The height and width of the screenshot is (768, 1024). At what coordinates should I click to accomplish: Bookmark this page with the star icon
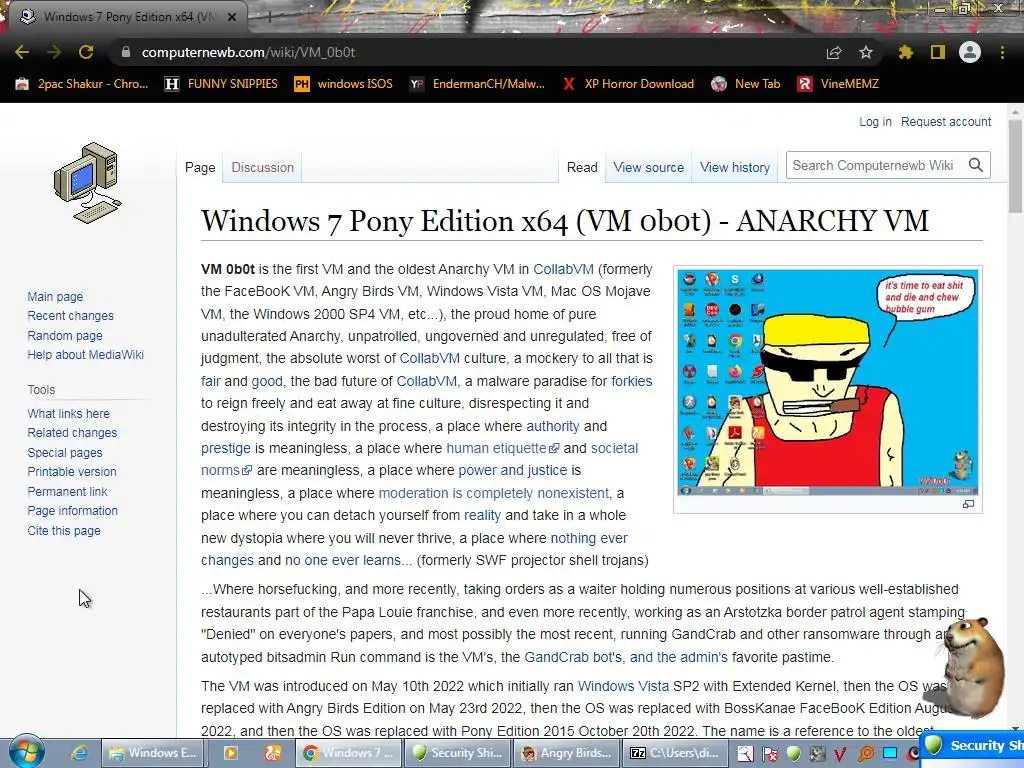pyautogui.click(x=866, y=52)
